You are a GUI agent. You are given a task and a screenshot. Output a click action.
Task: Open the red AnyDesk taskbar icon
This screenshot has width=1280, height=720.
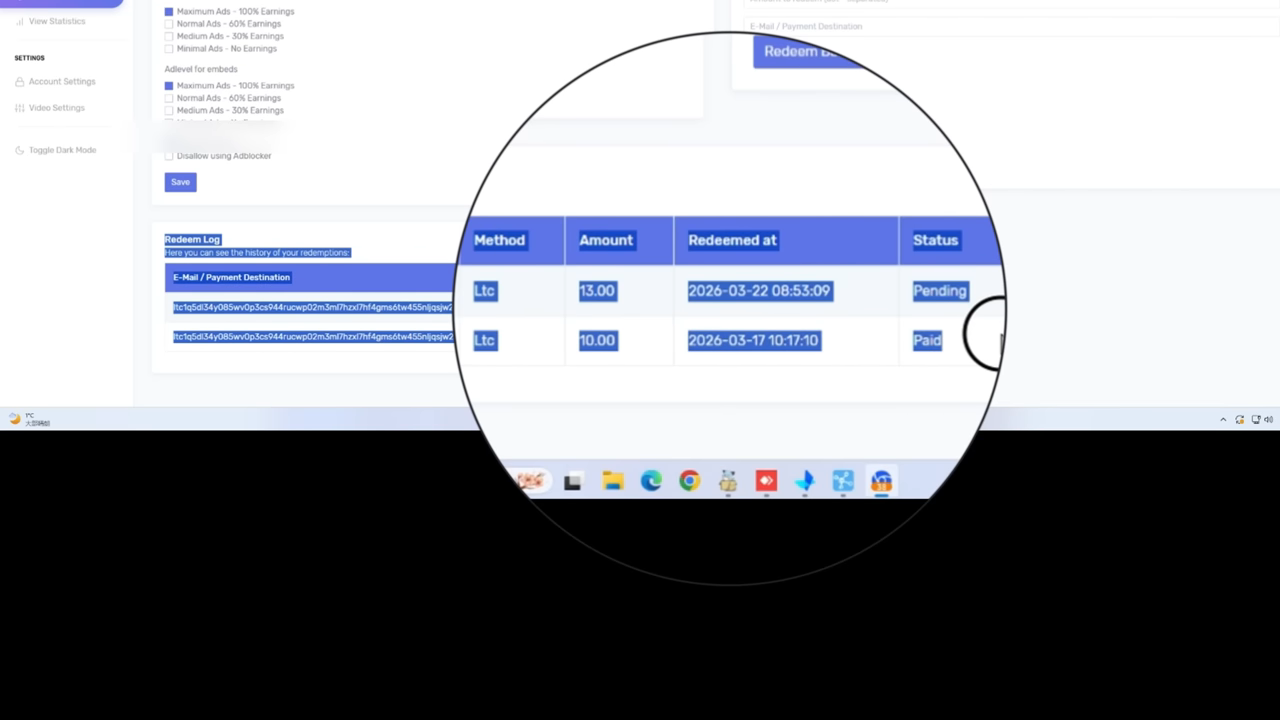[766, 482]
